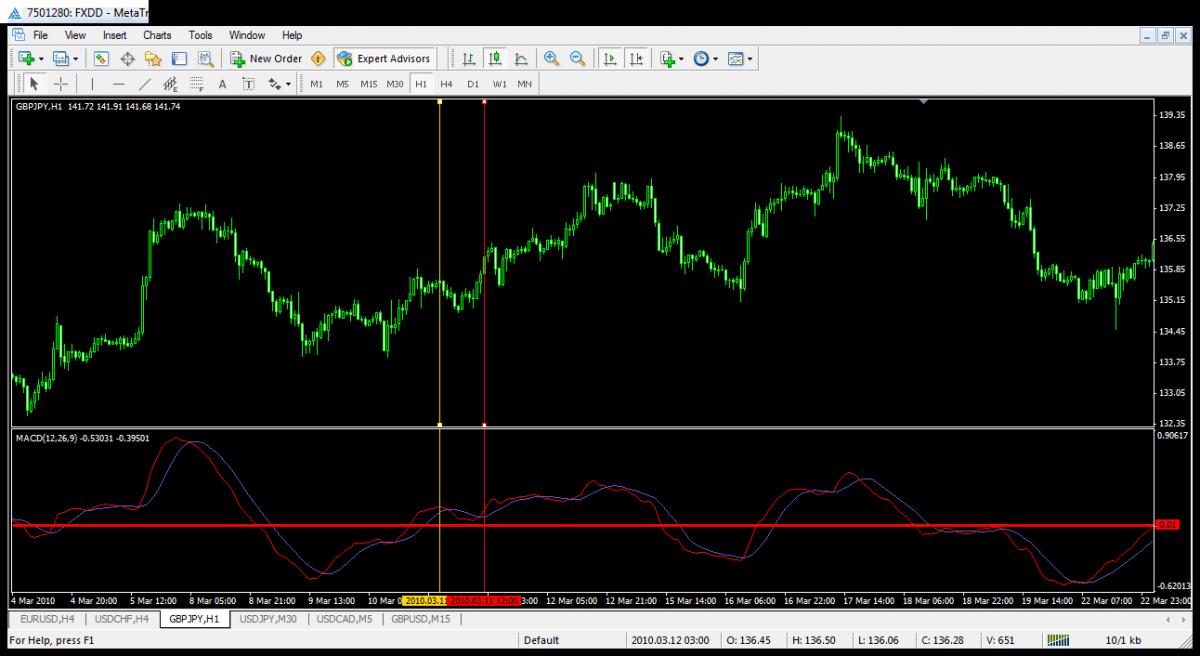Switch to the USDJPY,M30 chart tab

267,620
